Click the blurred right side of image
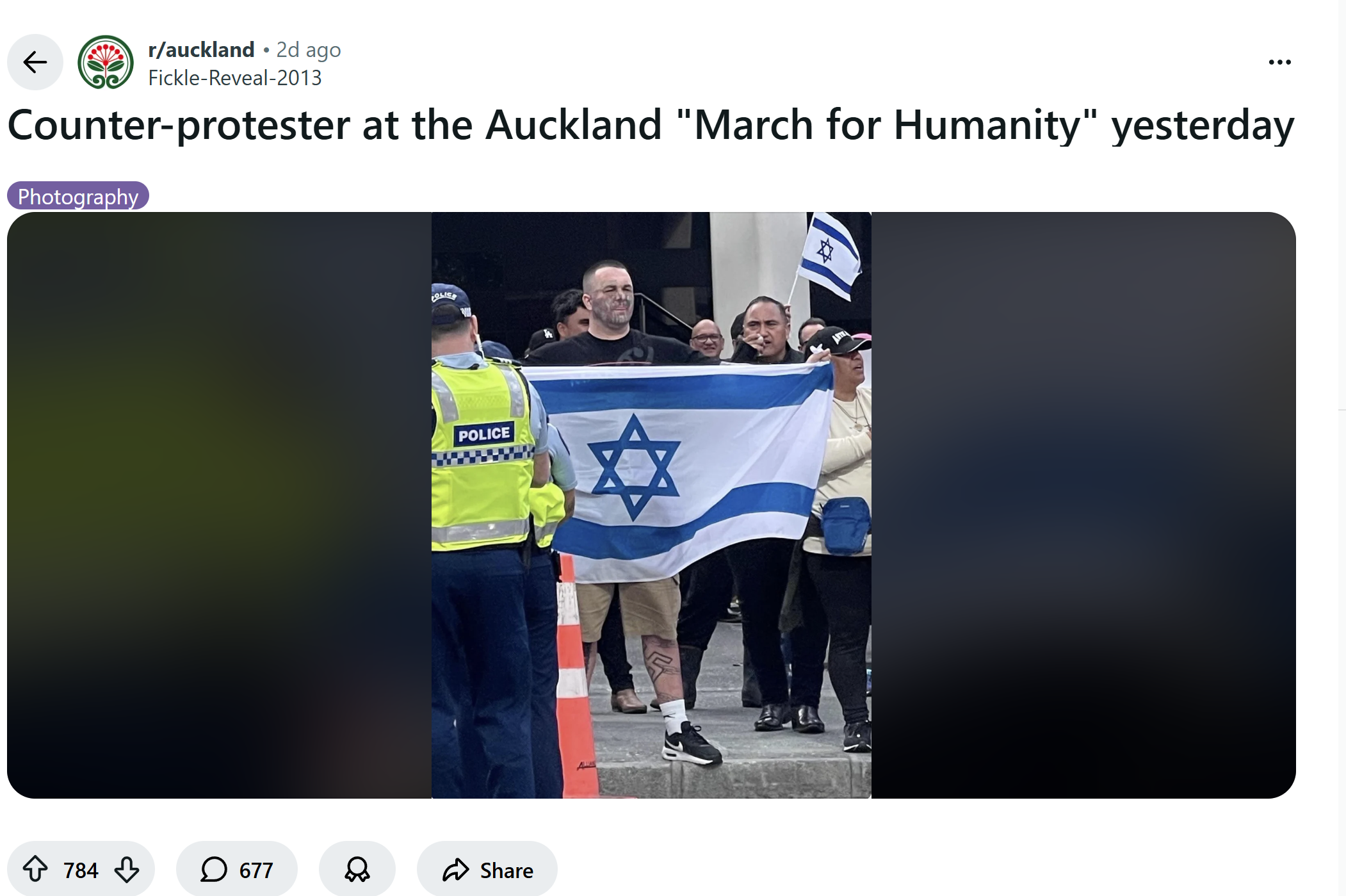The height and width of the screenshot is (896, 1346). (x=1083, y=505)
